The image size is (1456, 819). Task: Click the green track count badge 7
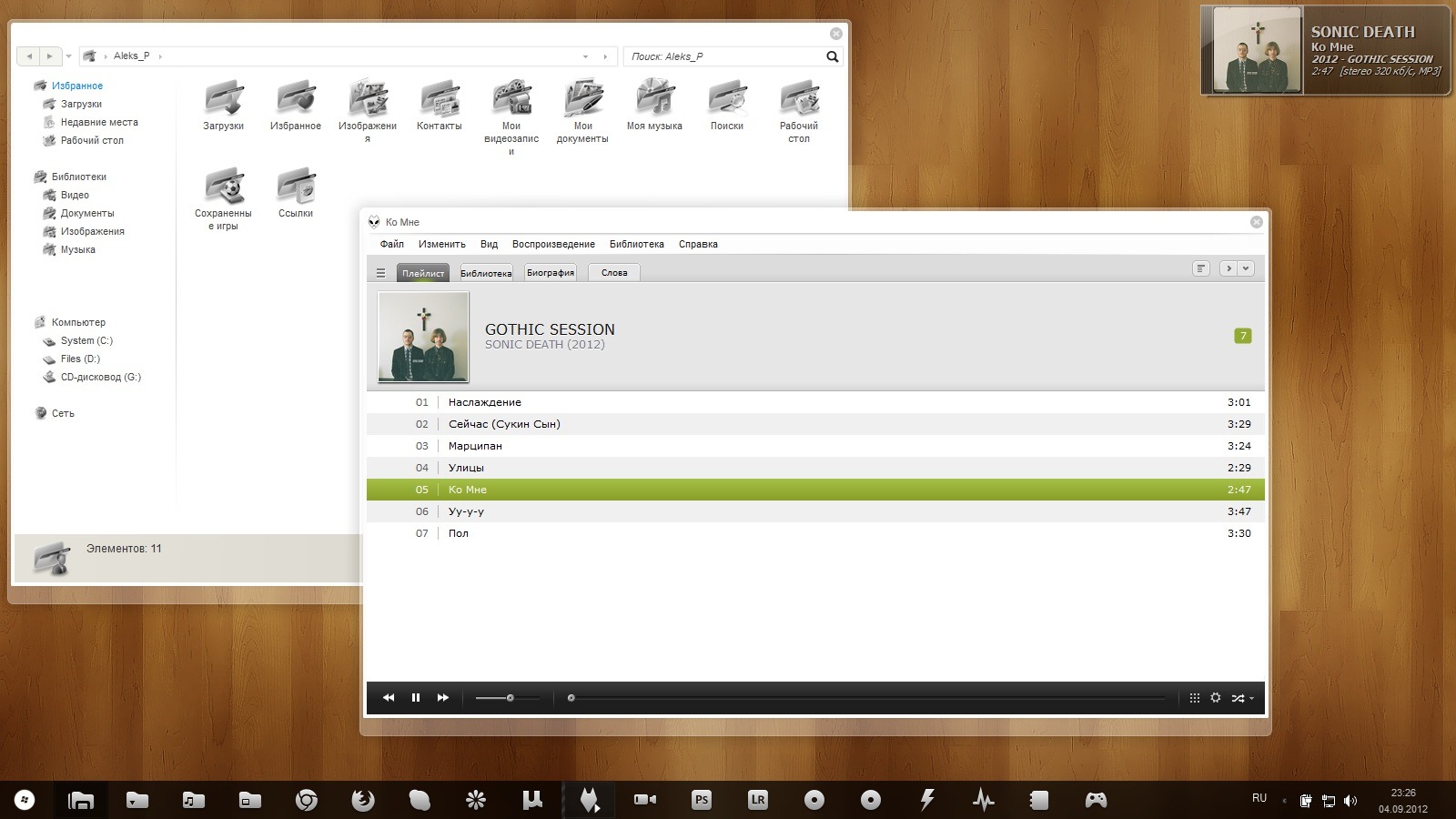pos(1243,336)
